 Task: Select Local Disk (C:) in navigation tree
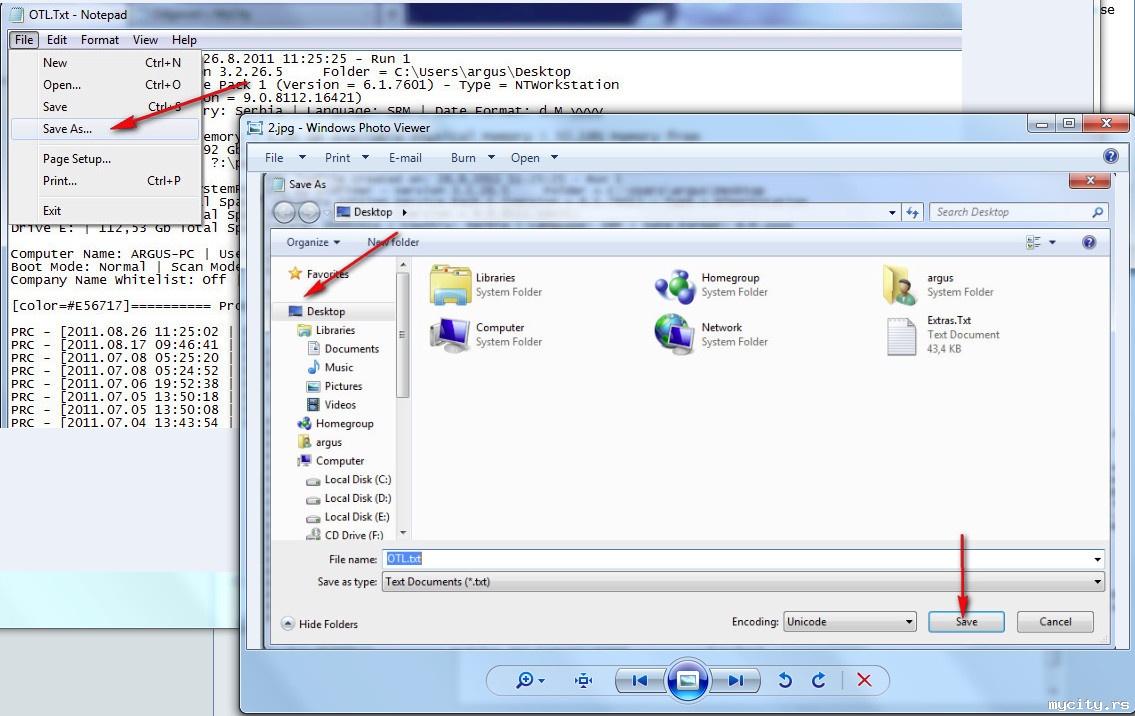pos(349,479)
